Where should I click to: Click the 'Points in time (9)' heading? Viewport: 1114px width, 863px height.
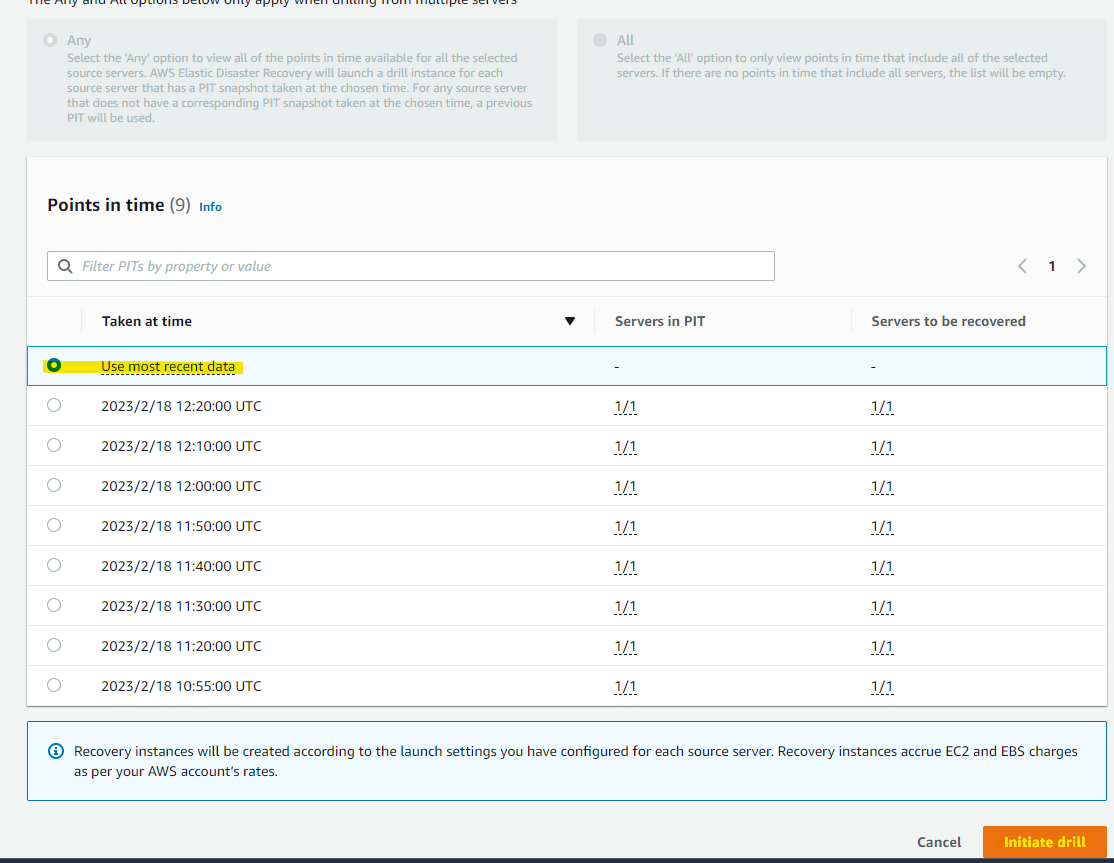pyautogui.click(x=119, y=205)
